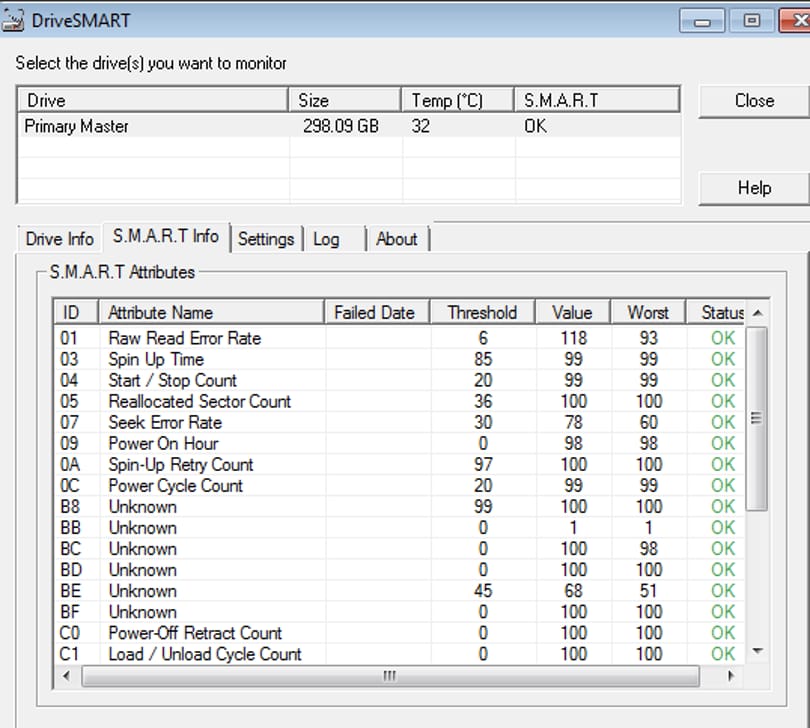The image size is (810, 728).
Task: Select Load / Unload Cycle Count row
Action: pyautogui.click(x=399, y=654)
